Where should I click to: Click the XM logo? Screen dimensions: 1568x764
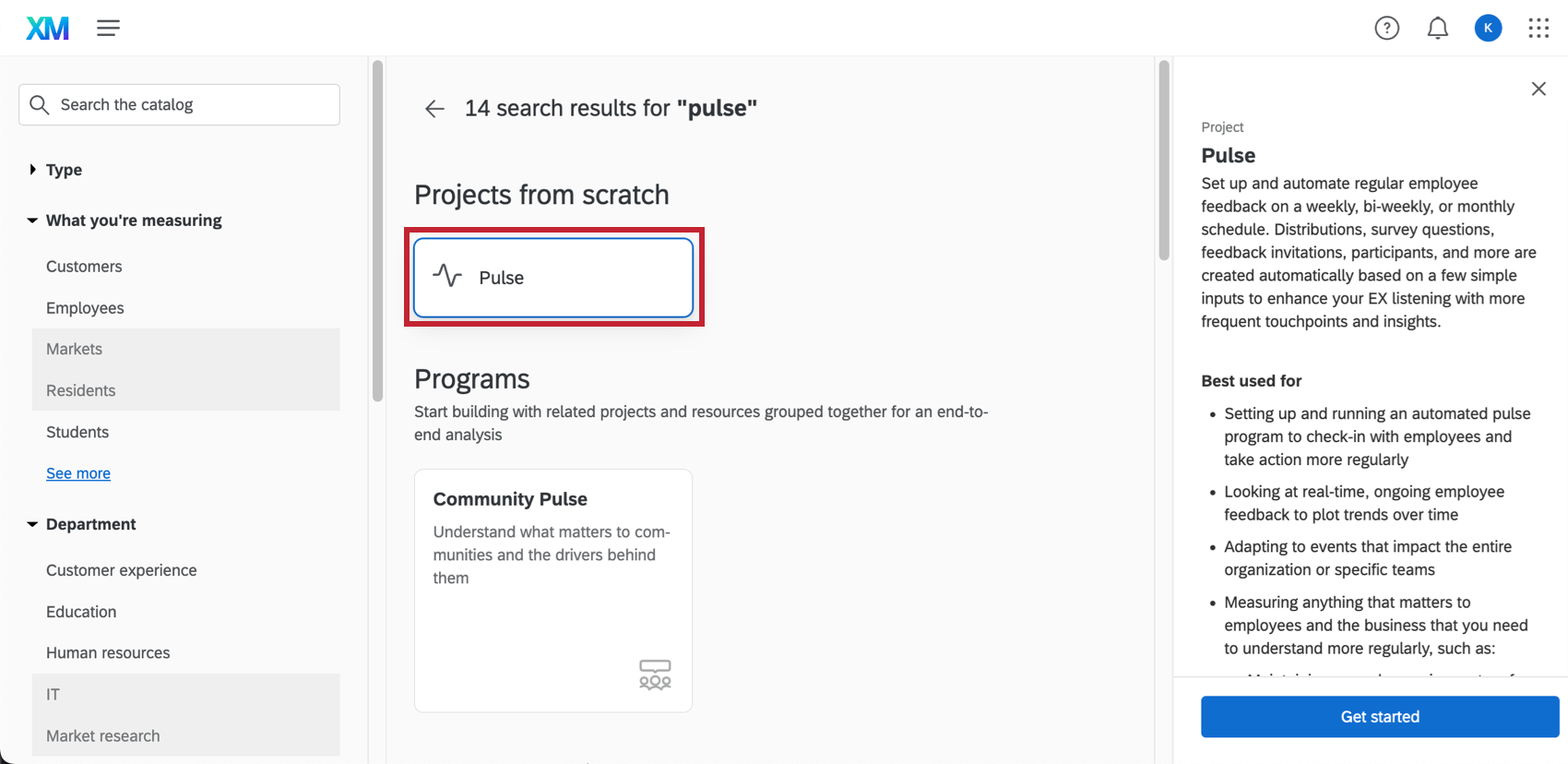47,29
